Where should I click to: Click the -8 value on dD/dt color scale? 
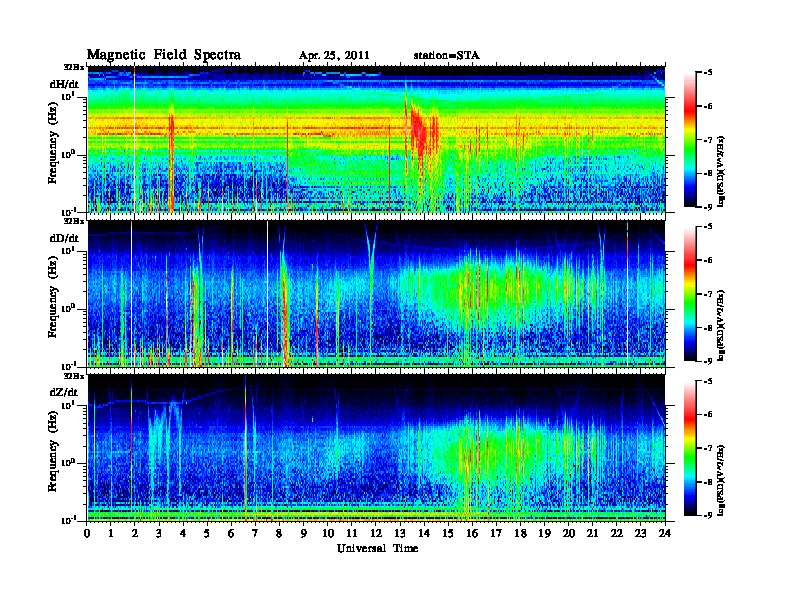coord(707,328)
